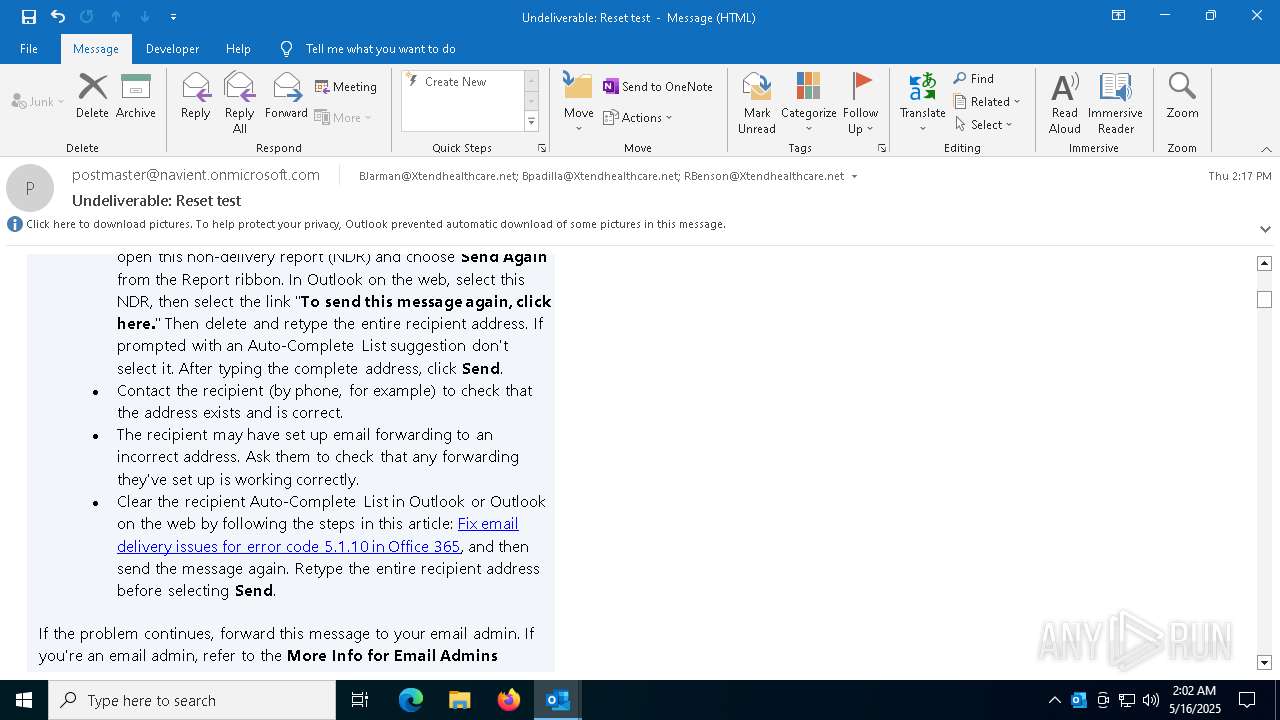Click the message scrollbar up arrow
Image resolution: width=1280 pixels, height=720 pixels.
click(x=1264, y=263)
